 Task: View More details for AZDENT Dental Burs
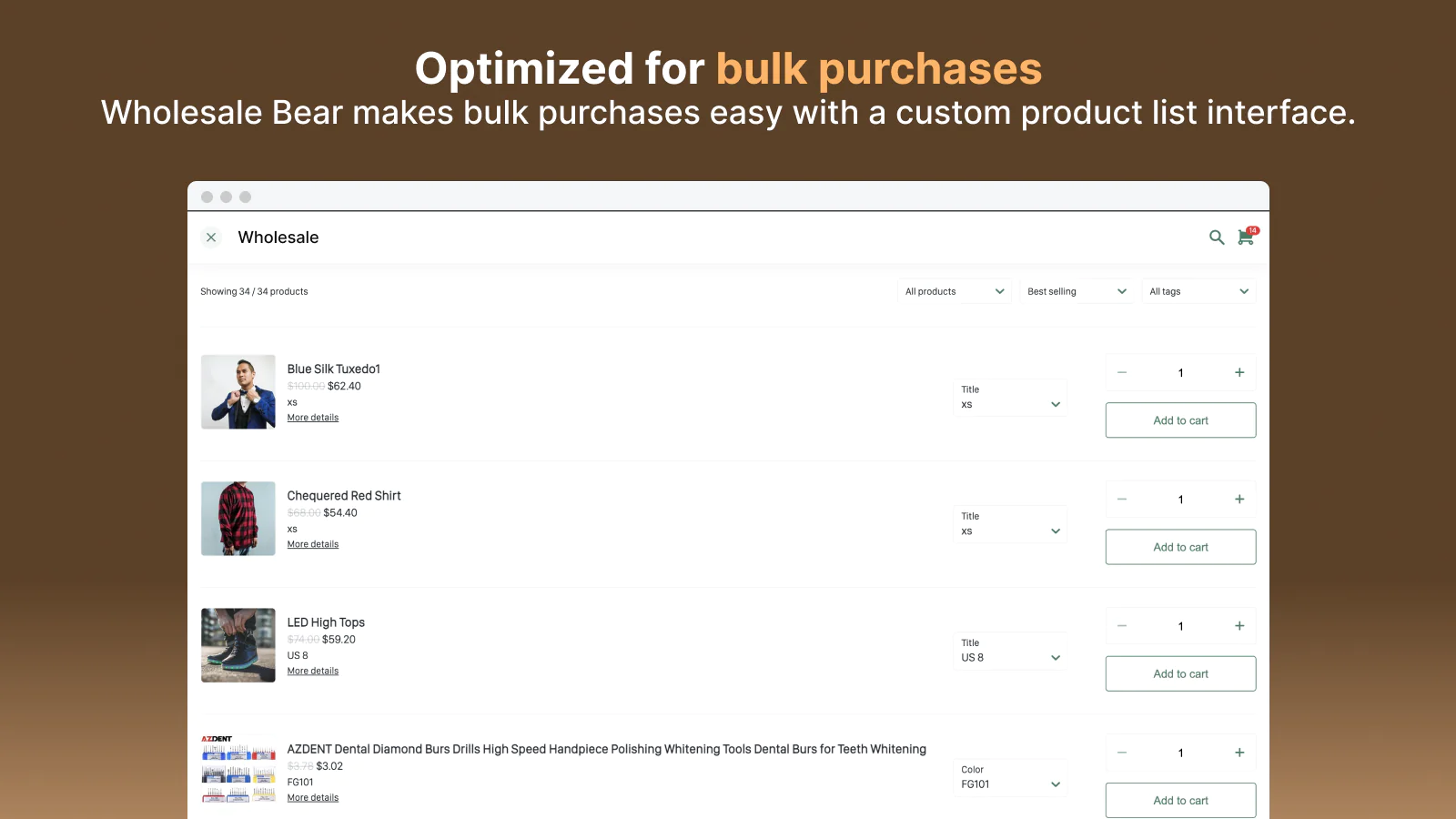313,798
